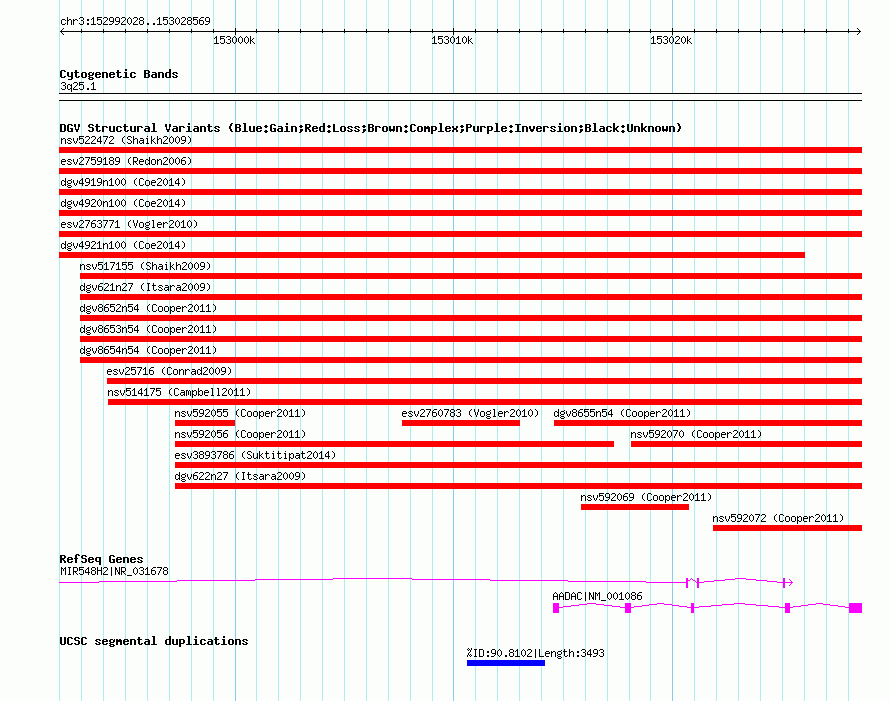Open esv3893786 (Suktitipat2014) variant
Image resolution: width=890 pixels, height=701 pixels.
click(x=255, y=455)
